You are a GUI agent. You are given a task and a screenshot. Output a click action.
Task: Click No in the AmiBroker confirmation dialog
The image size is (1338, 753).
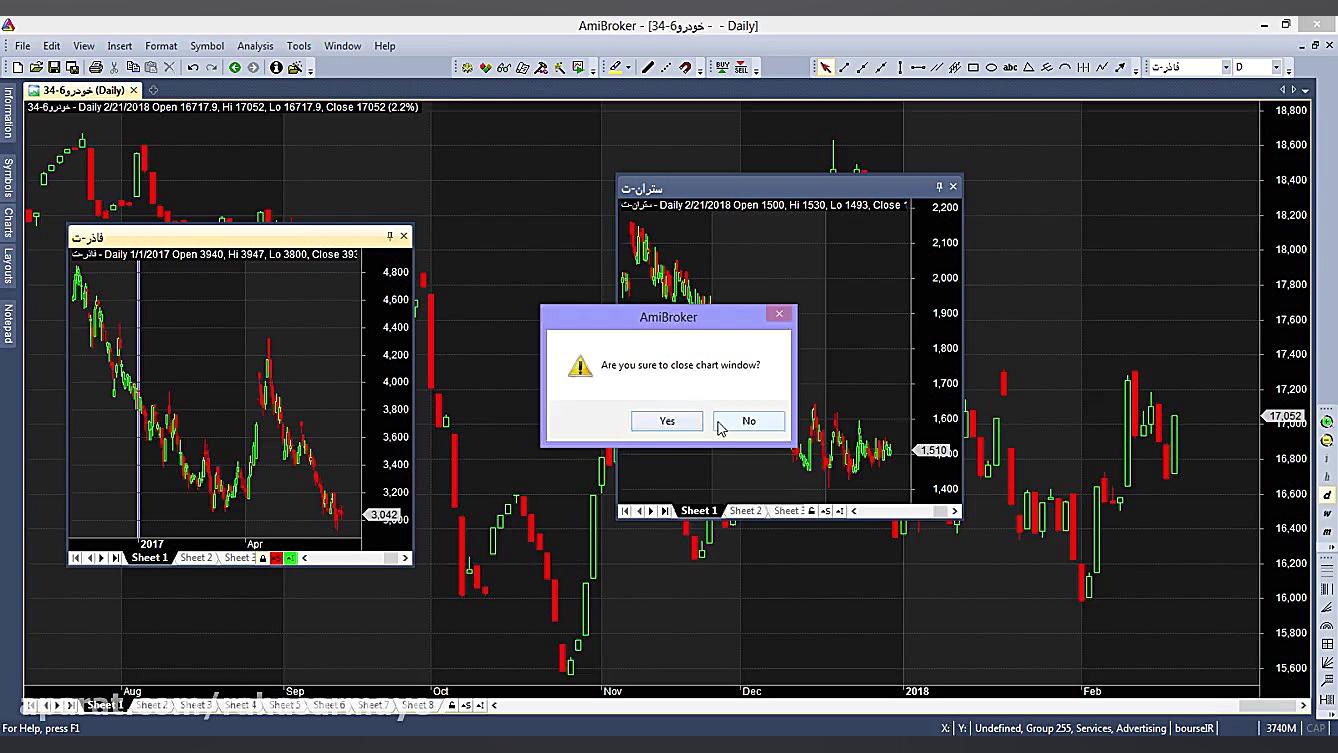(x=749, y=421)
